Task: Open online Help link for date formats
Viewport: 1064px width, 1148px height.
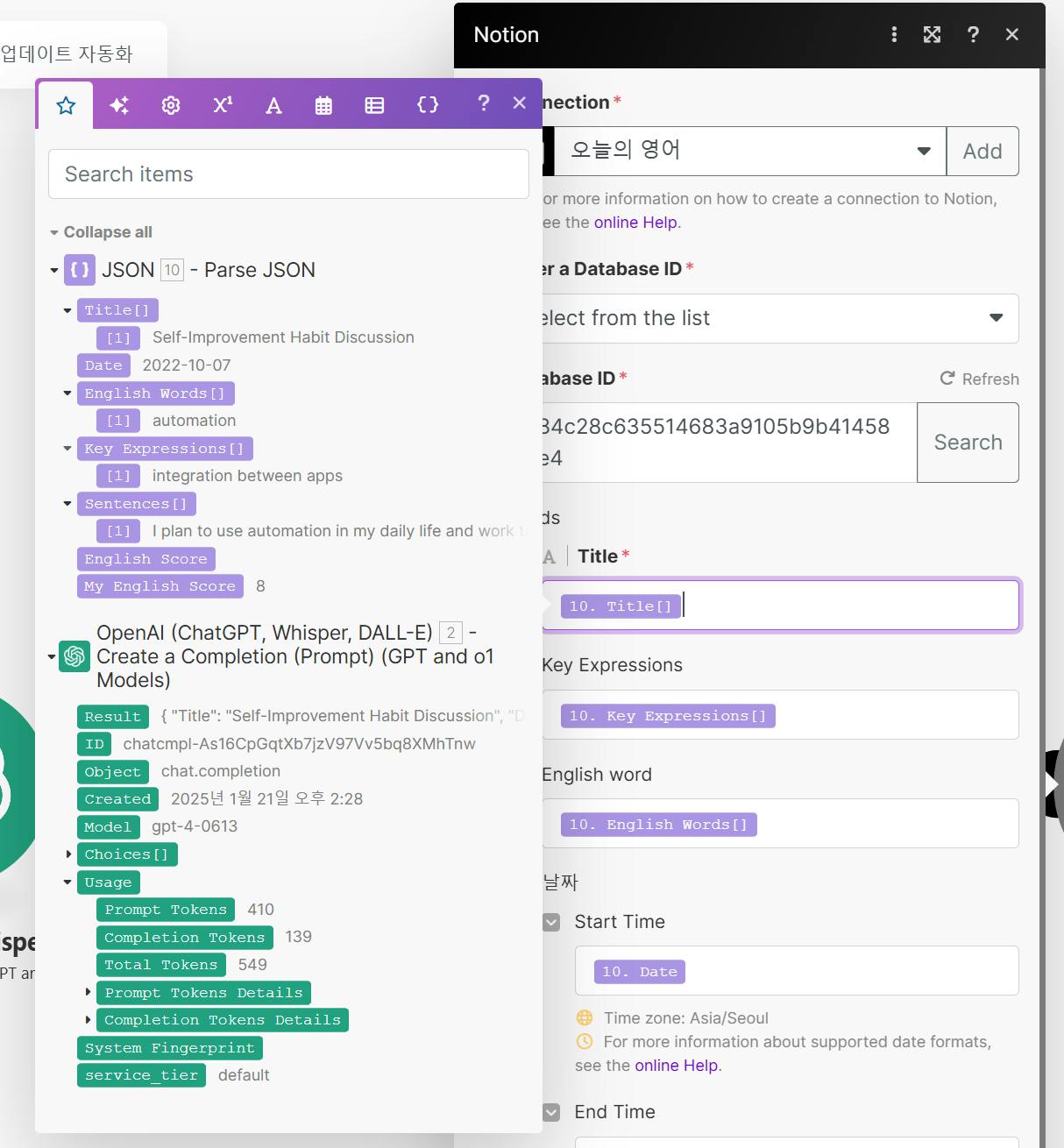Action: [x=677, y=1066]
